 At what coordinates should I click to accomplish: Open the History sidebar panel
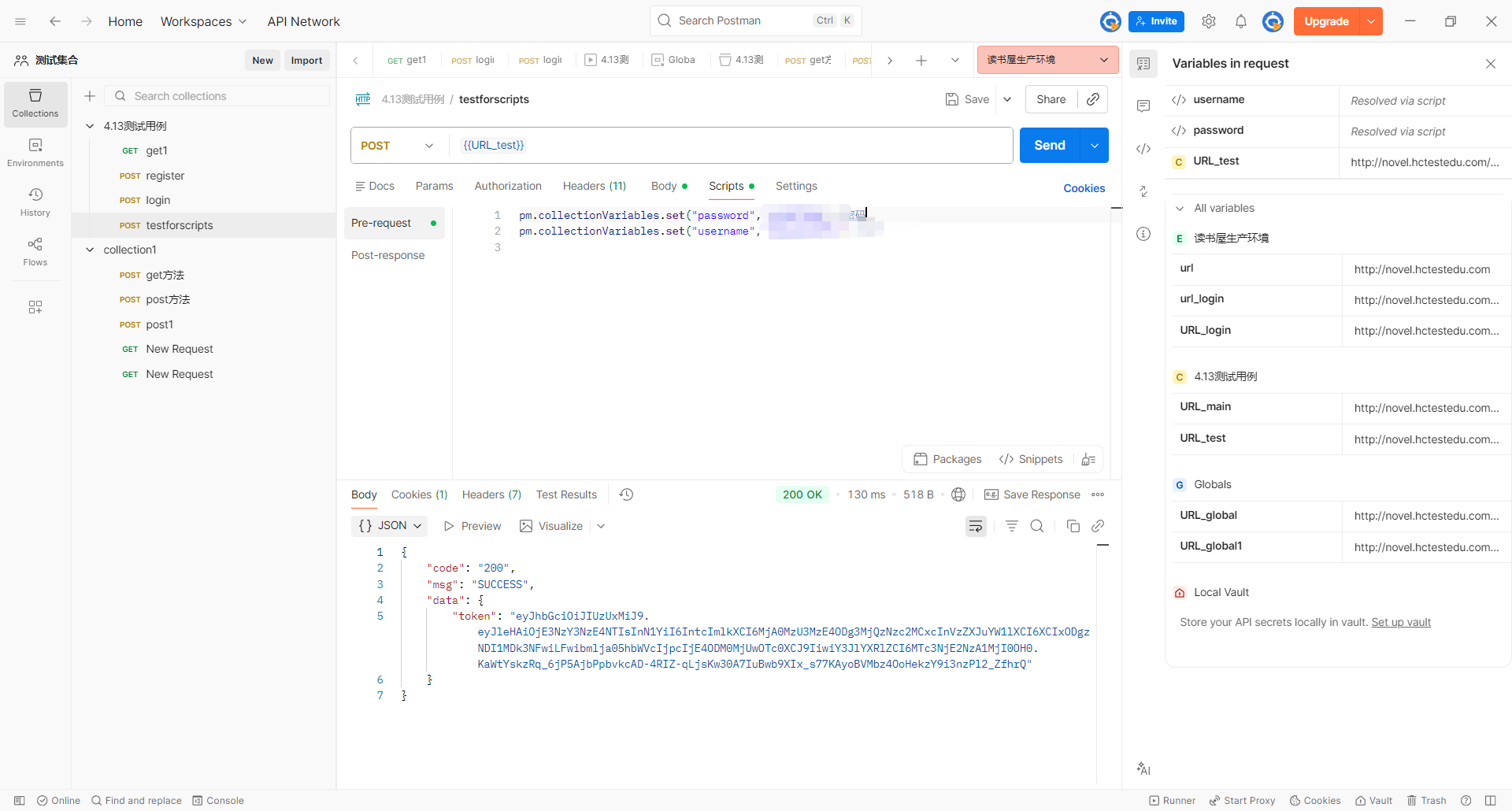pyautogui.click(x=35, y=202)
